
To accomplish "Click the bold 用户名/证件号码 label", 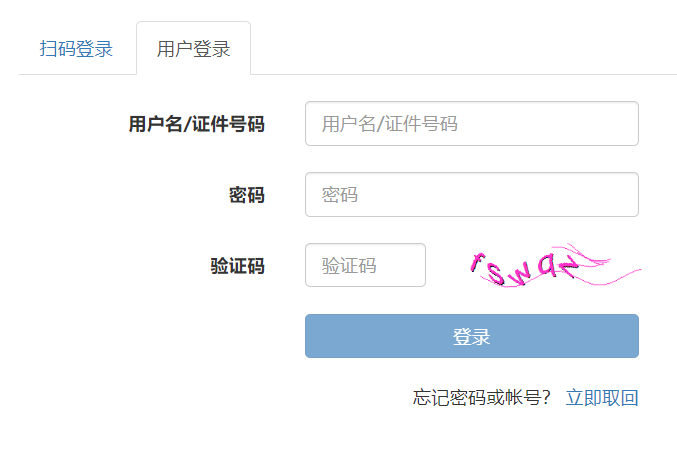I will 196,124.
